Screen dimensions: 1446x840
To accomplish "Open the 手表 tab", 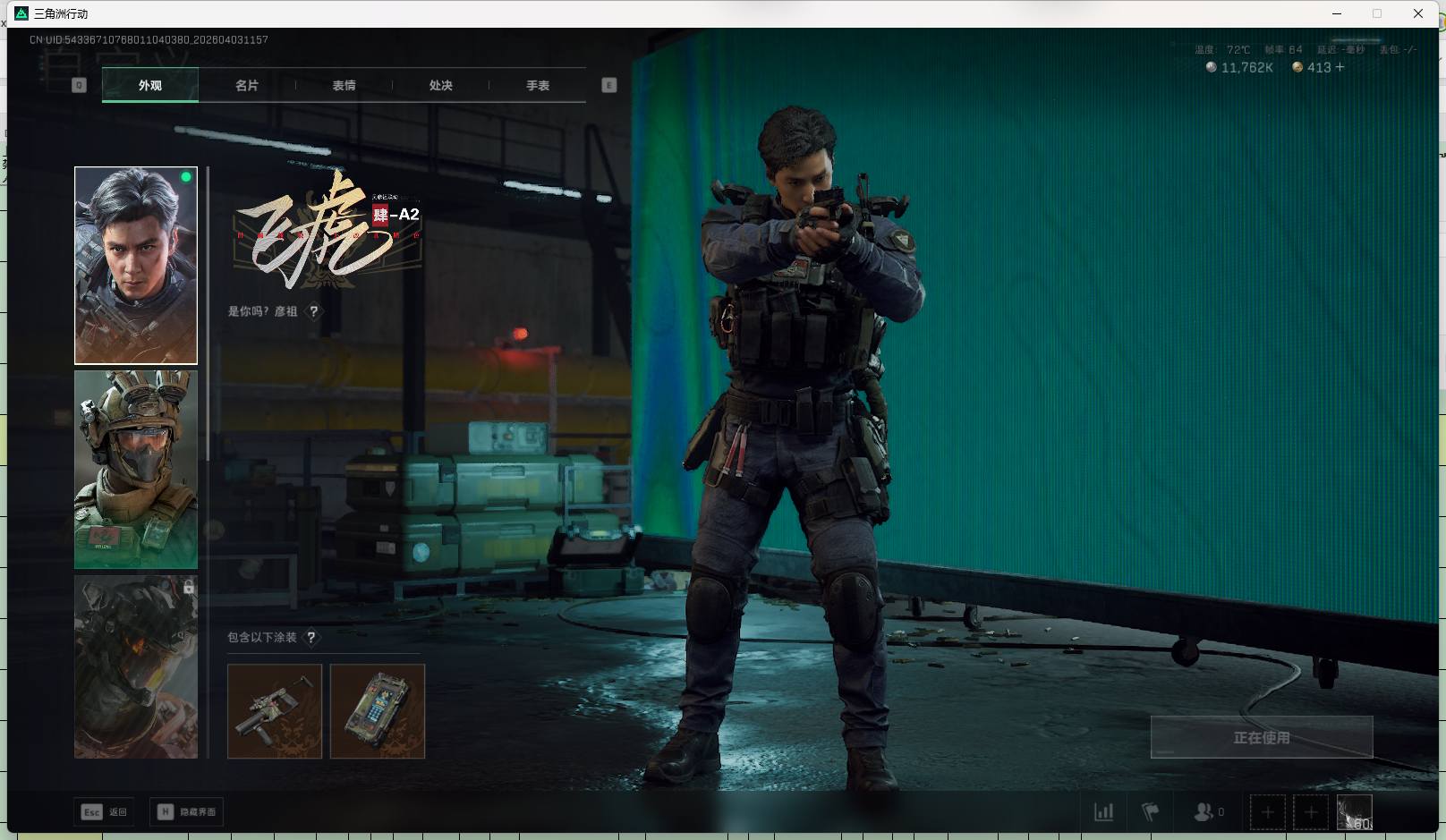I will coord(537,86).
